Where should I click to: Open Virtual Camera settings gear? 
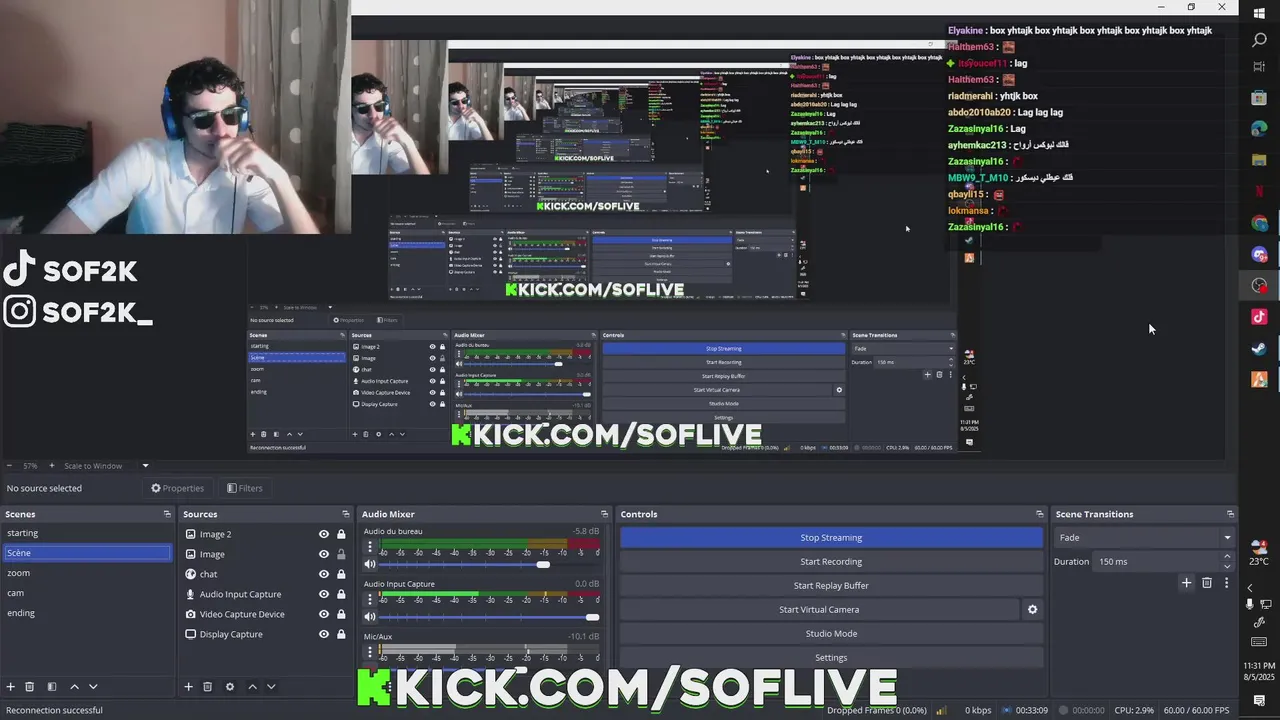tap(1033, 609)
